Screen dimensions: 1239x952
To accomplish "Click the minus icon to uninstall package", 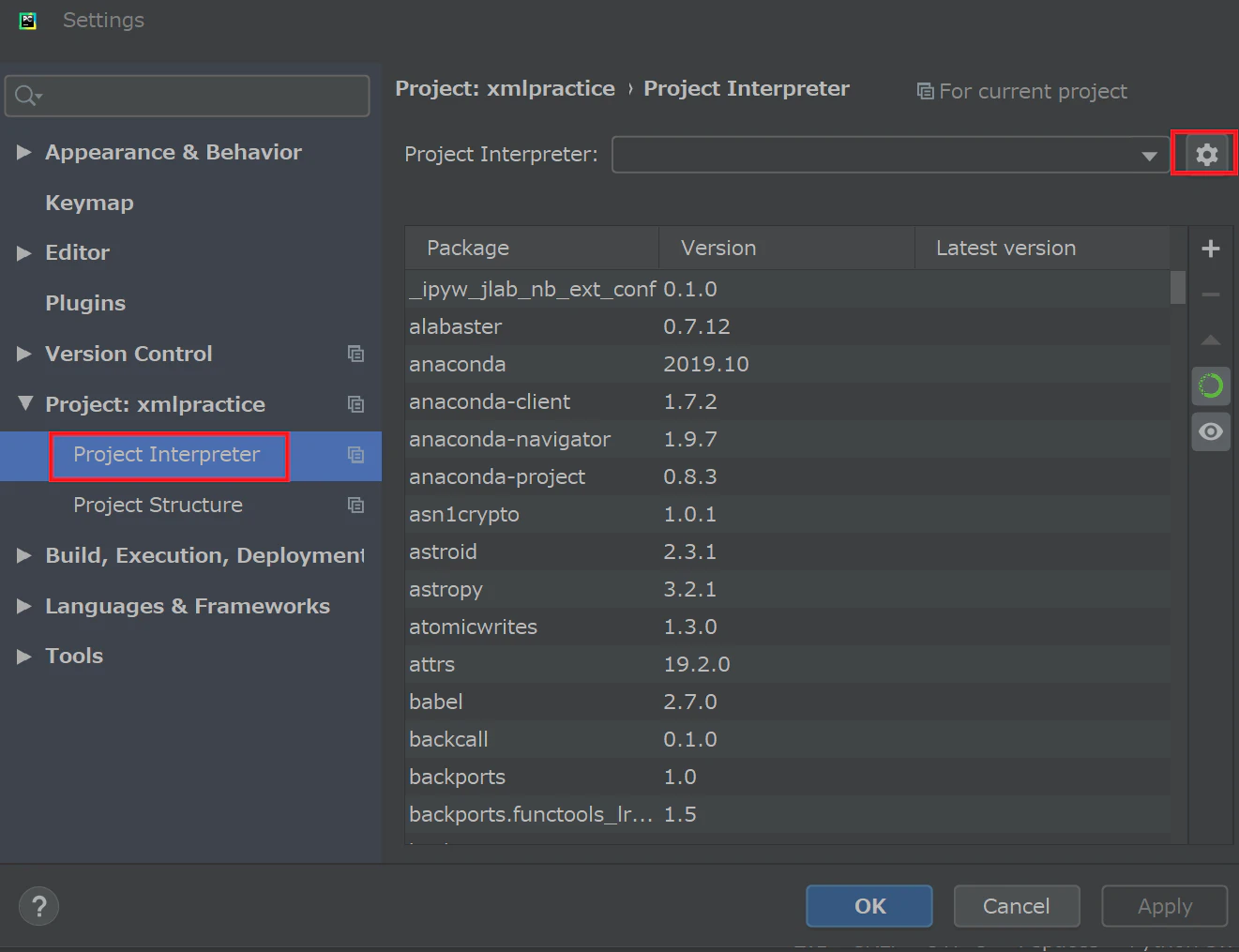I will (x=1211, y=295).
